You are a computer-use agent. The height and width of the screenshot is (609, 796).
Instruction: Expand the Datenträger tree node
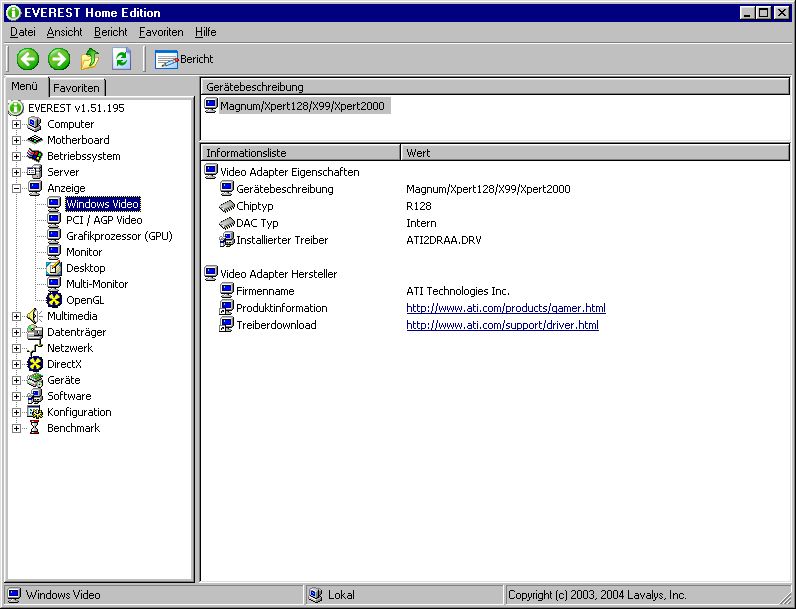16,332
